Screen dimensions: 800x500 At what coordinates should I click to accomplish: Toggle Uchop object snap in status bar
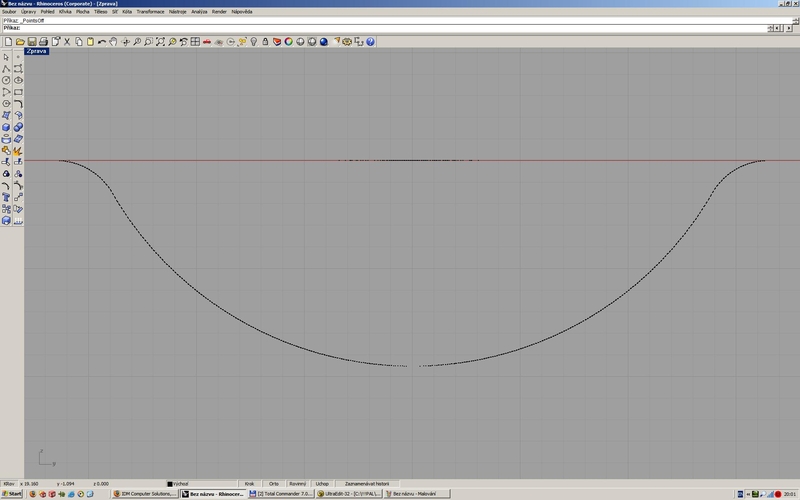tap(322, 482)
